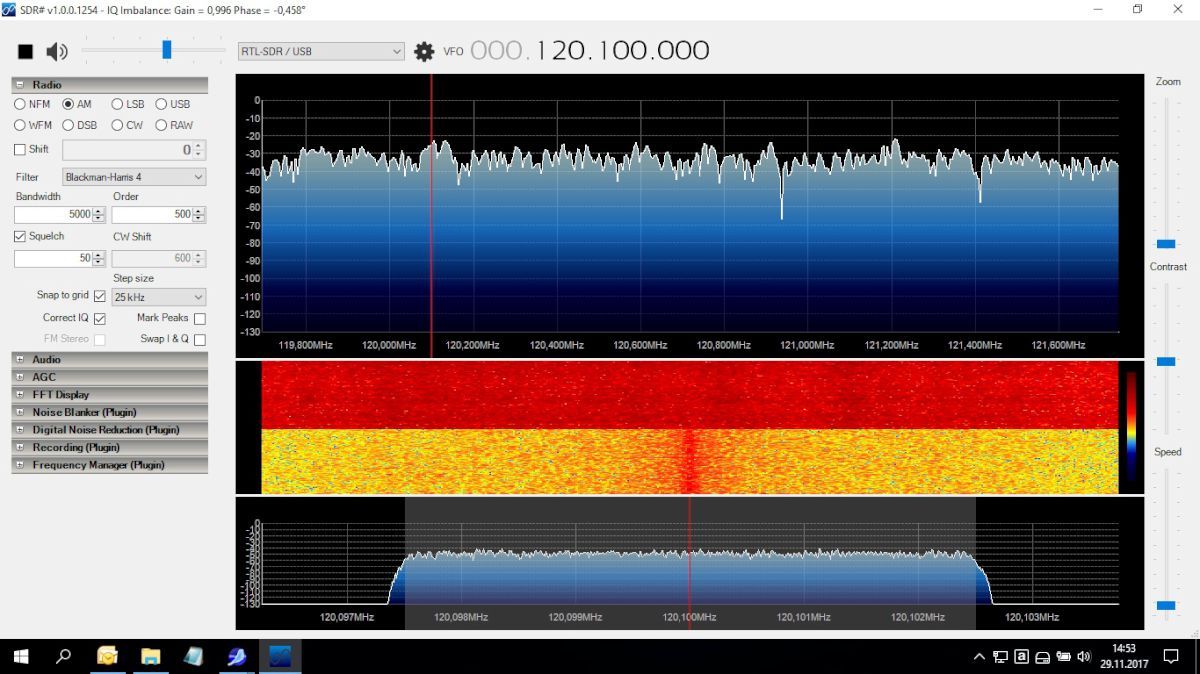Expand the Frequency Manager (Plugin) section
This screenshot has width=1200, height=674.
pyautogui.click(x=20, y=465)
